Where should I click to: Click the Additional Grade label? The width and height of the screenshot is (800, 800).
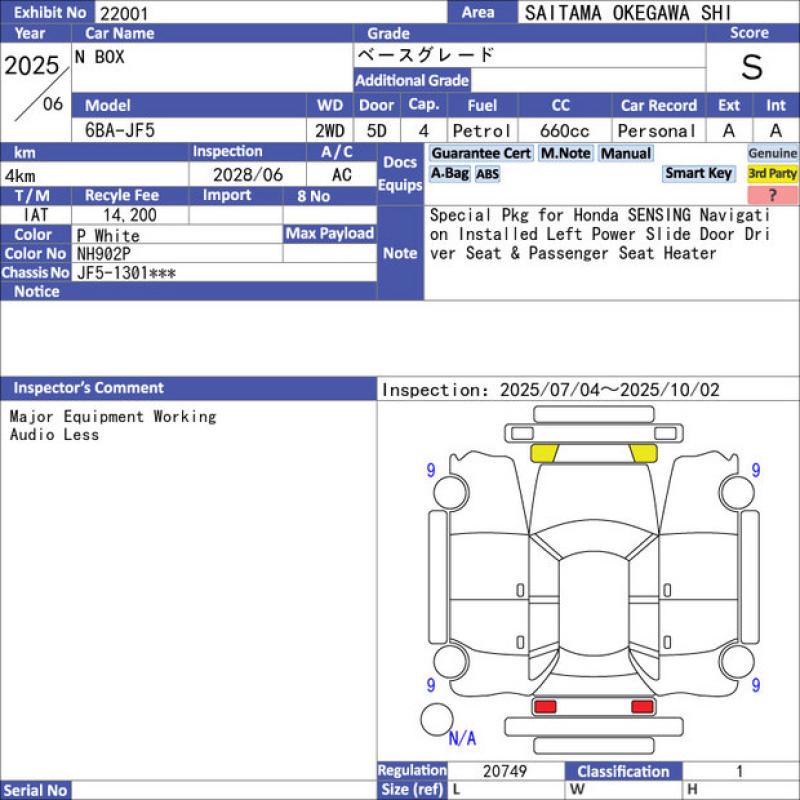[412, 81]
